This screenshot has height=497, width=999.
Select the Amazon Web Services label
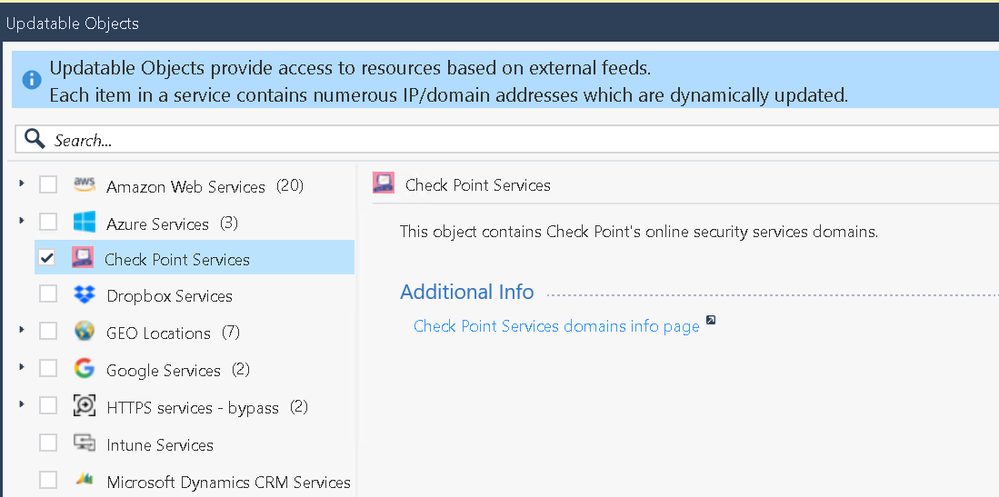(185, 187)
